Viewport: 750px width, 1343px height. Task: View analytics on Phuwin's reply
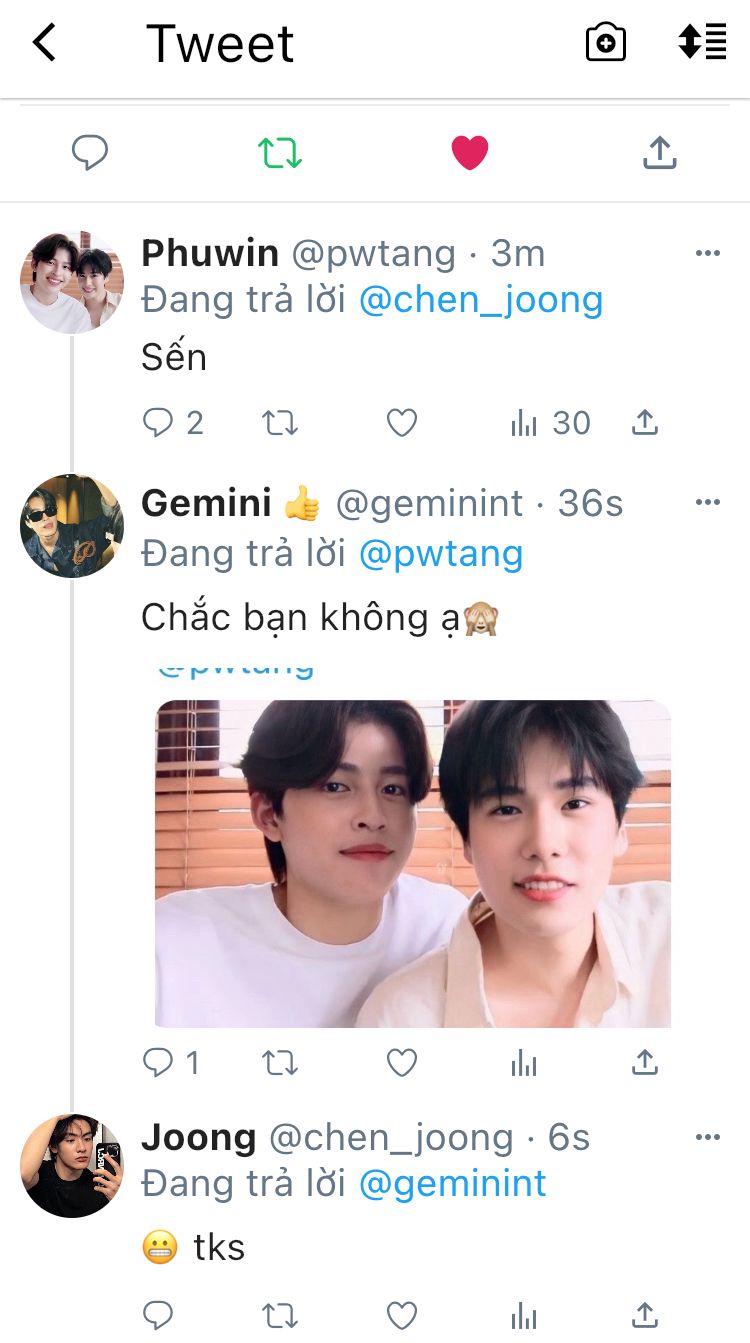click(x=524, y=424)
